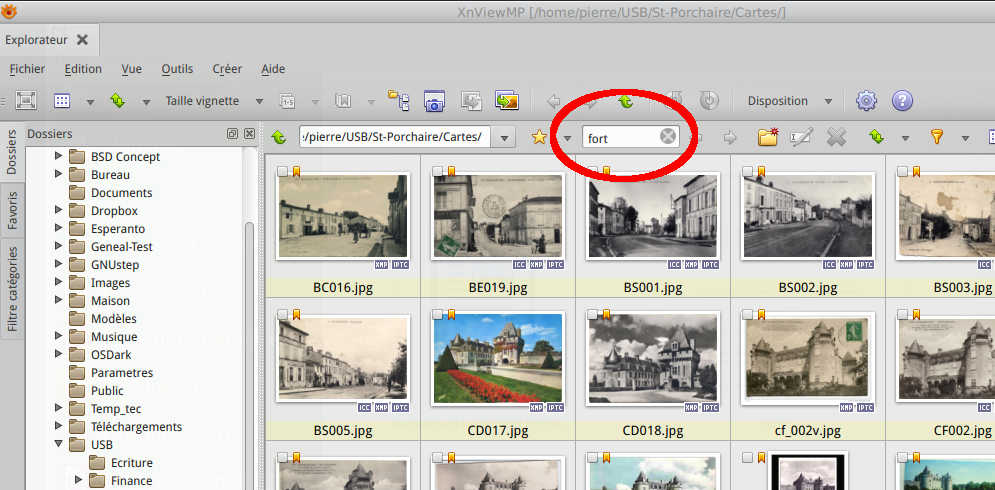Click in the folder path input field
The image size is (995, 490).
point(395,137)
